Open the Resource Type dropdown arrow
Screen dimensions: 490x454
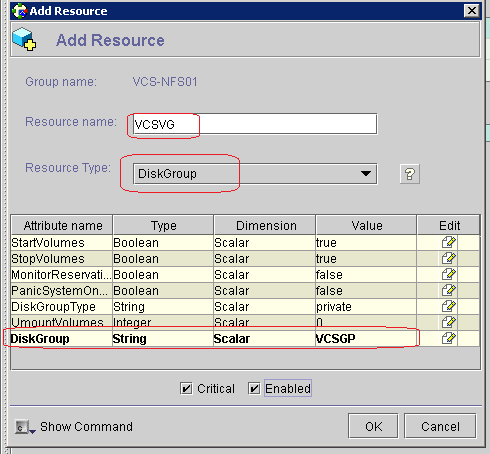pos(366,173)
